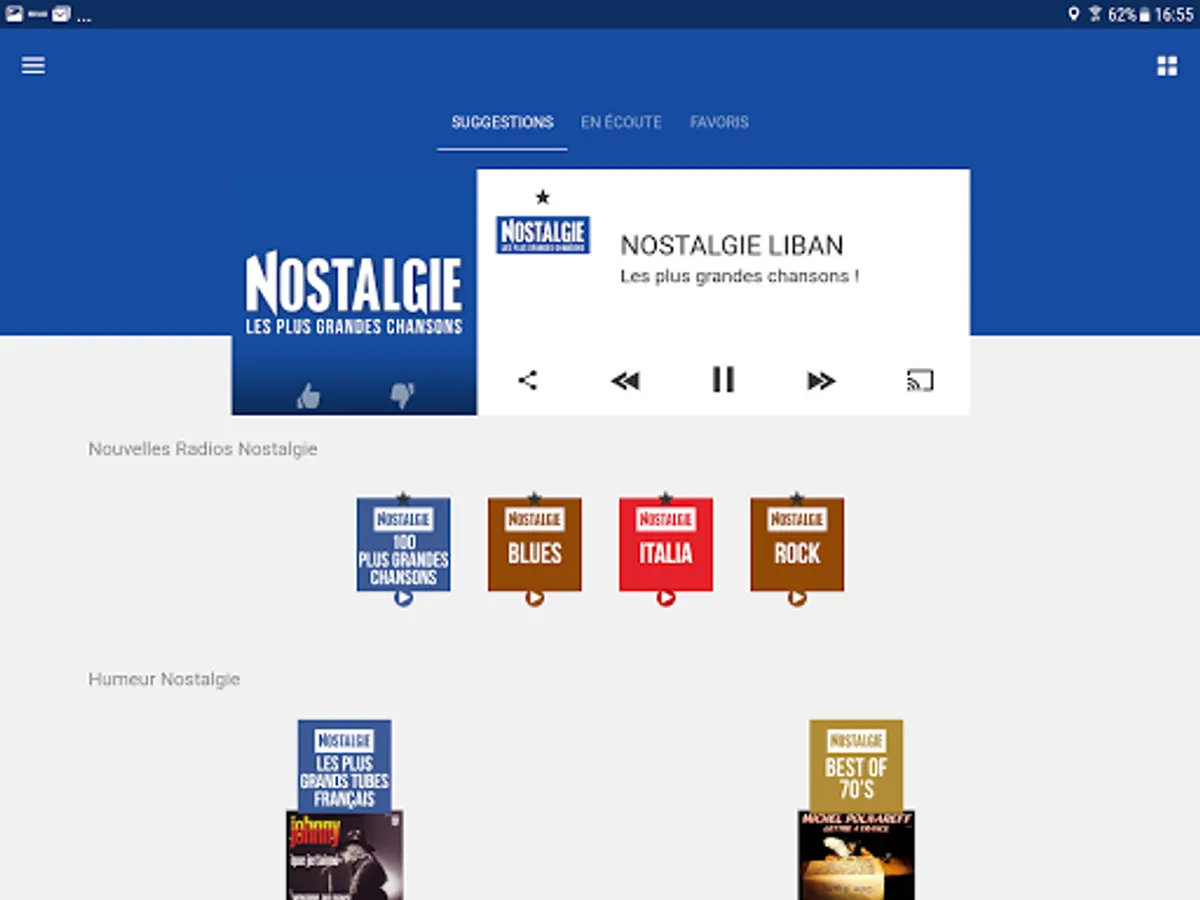Toggle favorite star for Nostalgie Liban
This screenshot has height=900, width=1200.
point(543,197)
